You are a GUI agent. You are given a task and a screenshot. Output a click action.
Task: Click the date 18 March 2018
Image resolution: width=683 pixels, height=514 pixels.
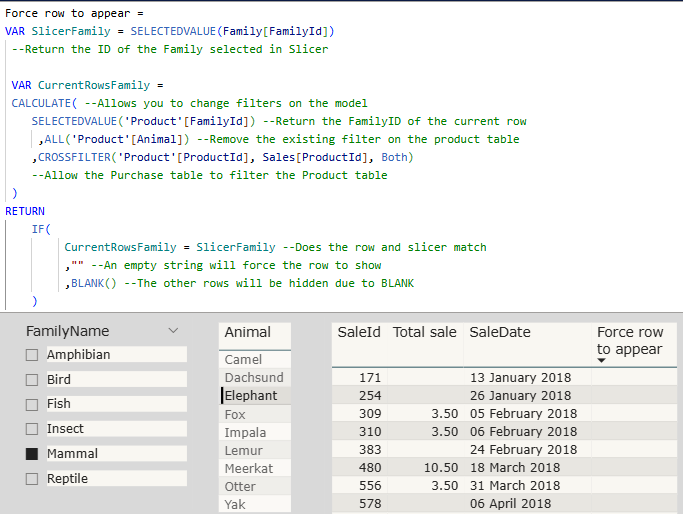515,467
